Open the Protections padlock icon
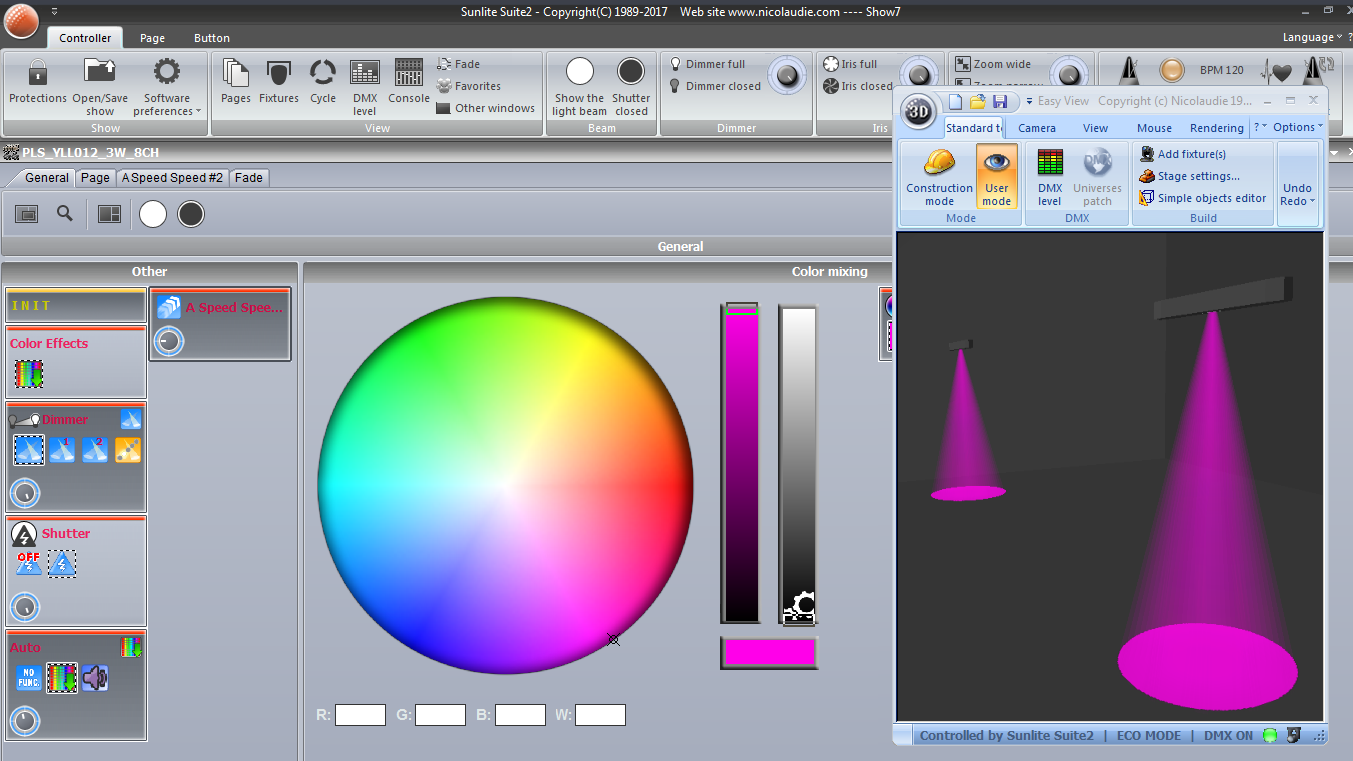The width and height of the screenshot is (1353, 761). (38, 73)
